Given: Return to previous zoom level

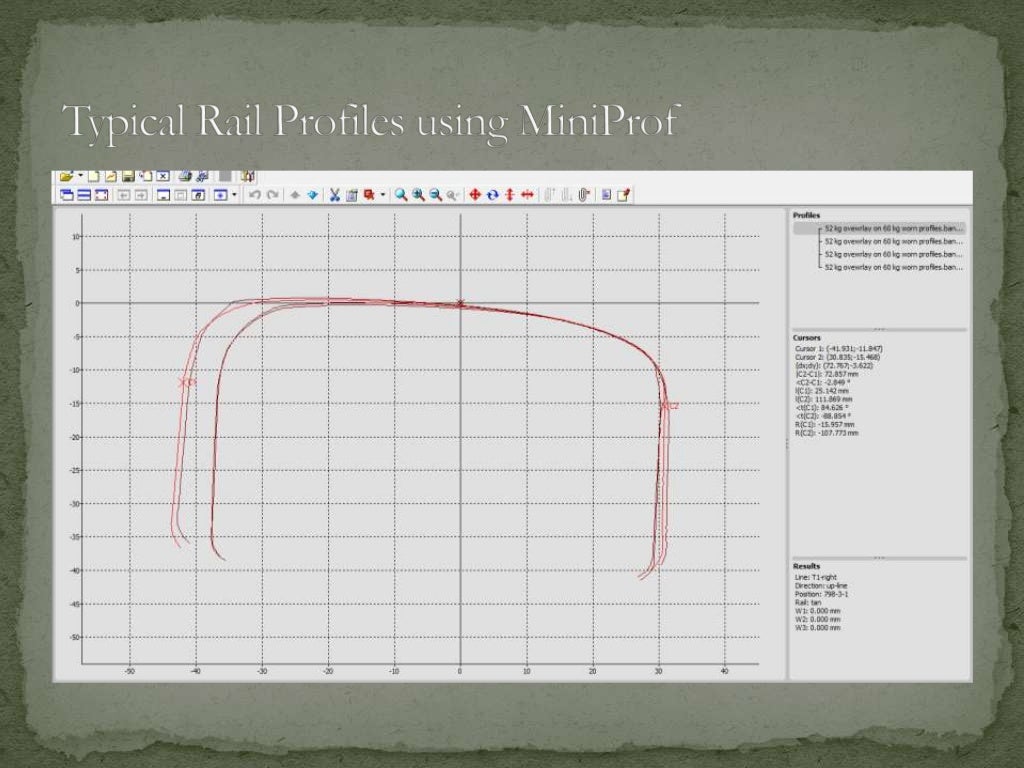Looking at the screenshot, I should pos(452,195).
